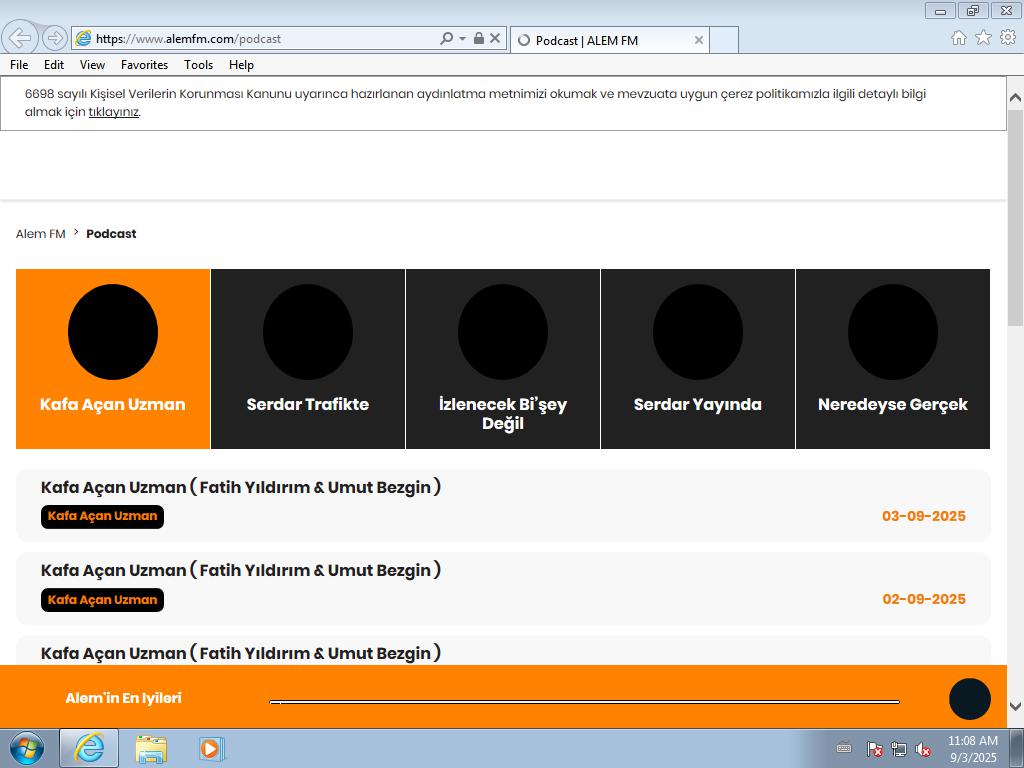Open the security lock icon

tap(479, 39)
